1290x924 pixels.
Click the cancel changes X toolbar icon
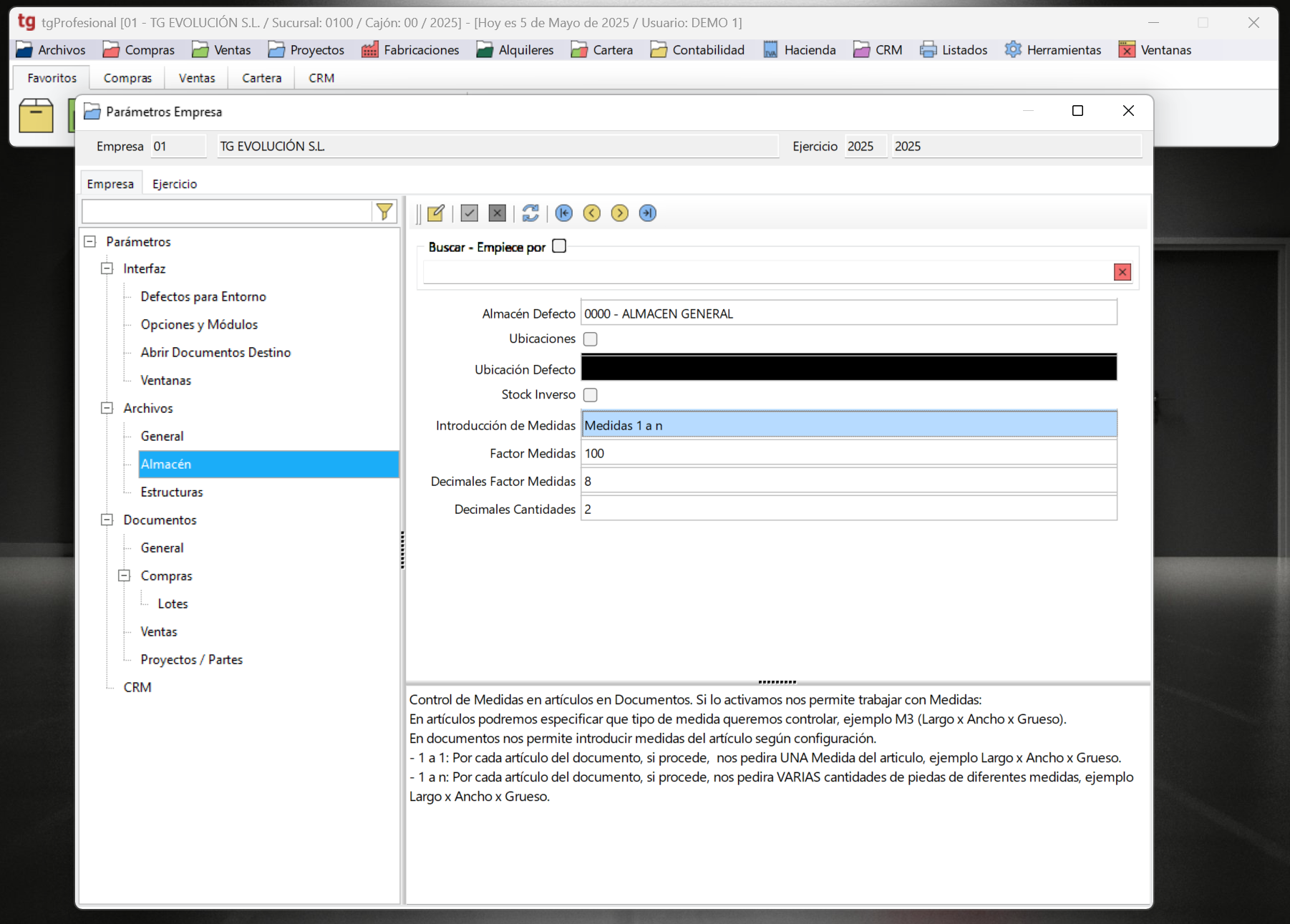[498, 213]
